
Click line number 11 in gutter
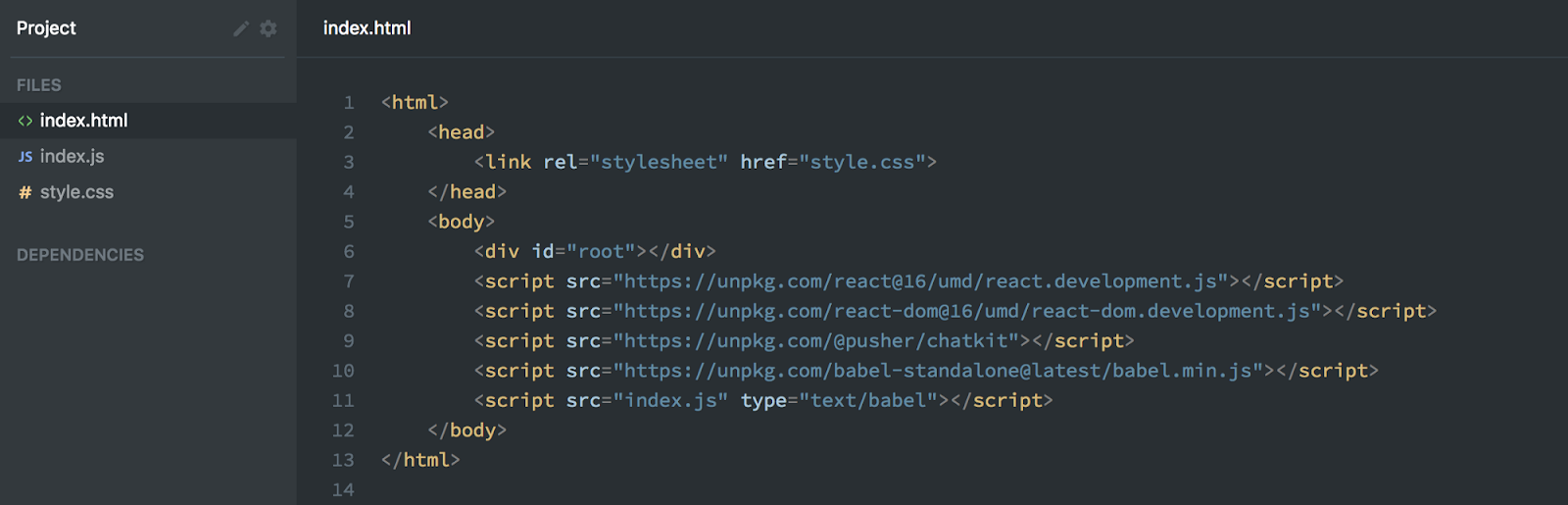coord(343,400)
